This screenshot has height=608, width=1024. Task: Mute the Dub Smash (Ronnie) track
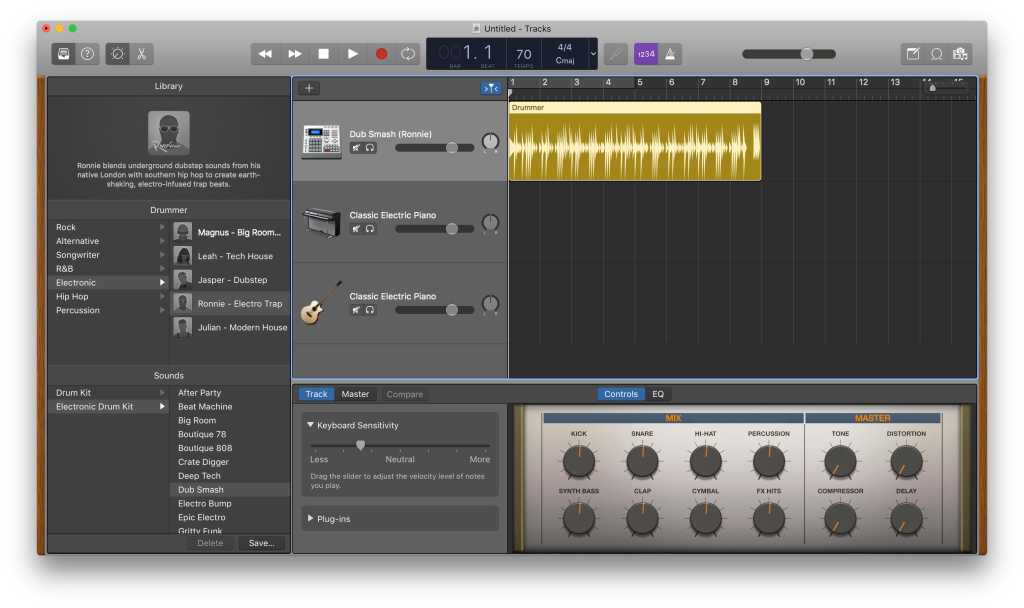click(x=356, y=147)
